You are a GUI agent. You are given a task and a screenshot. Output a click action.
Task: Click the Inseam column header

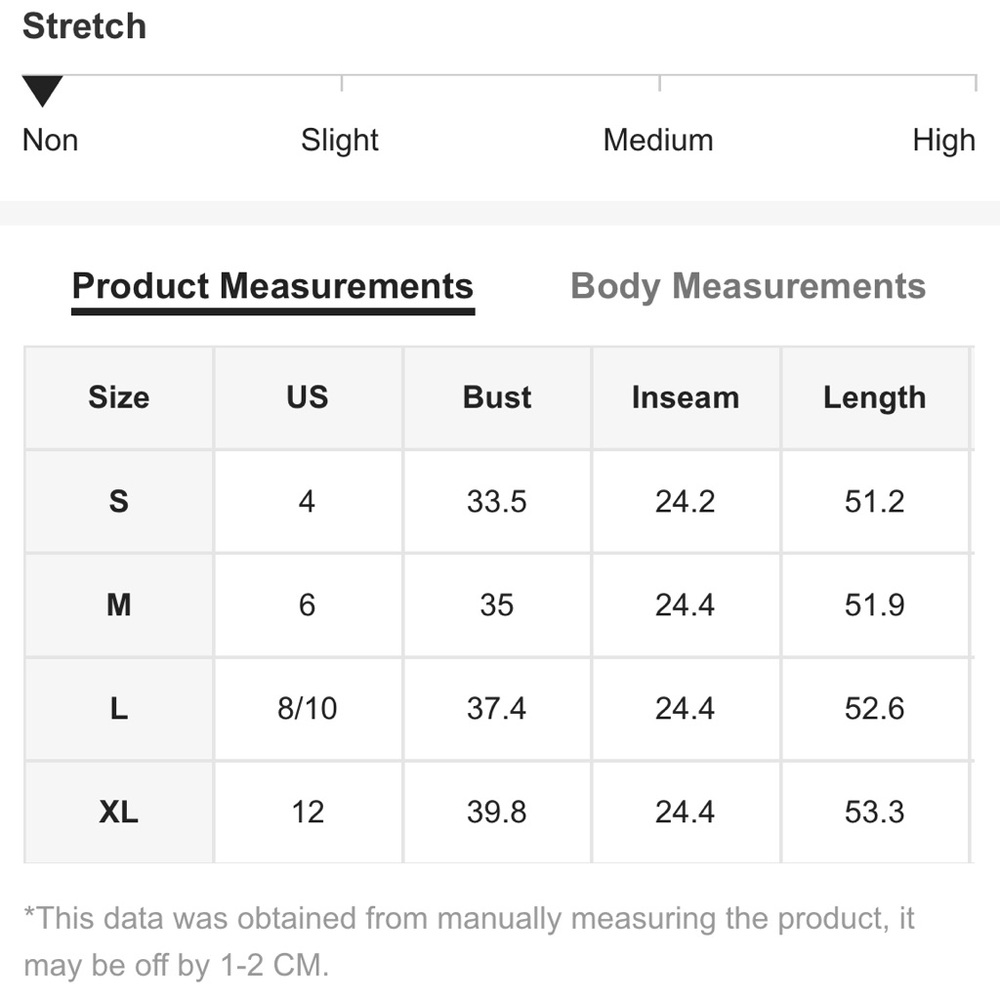(685, 398)
